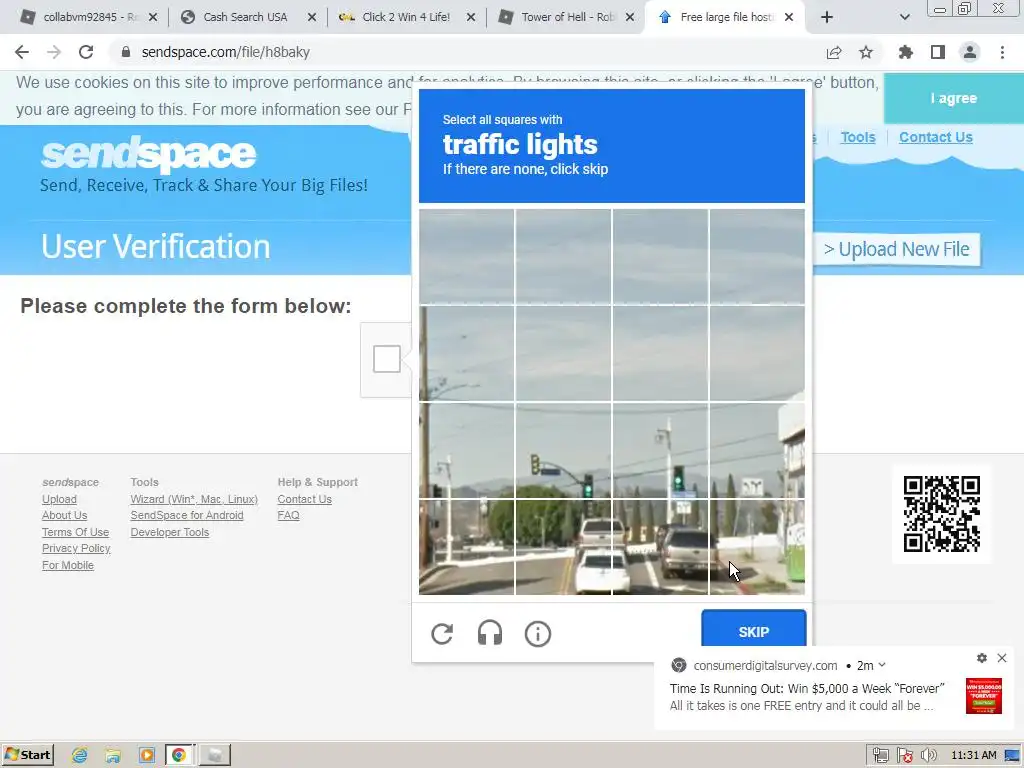1024x768 pixels.
Task: Share this page via share icon
Action: [x=834, y=52]
